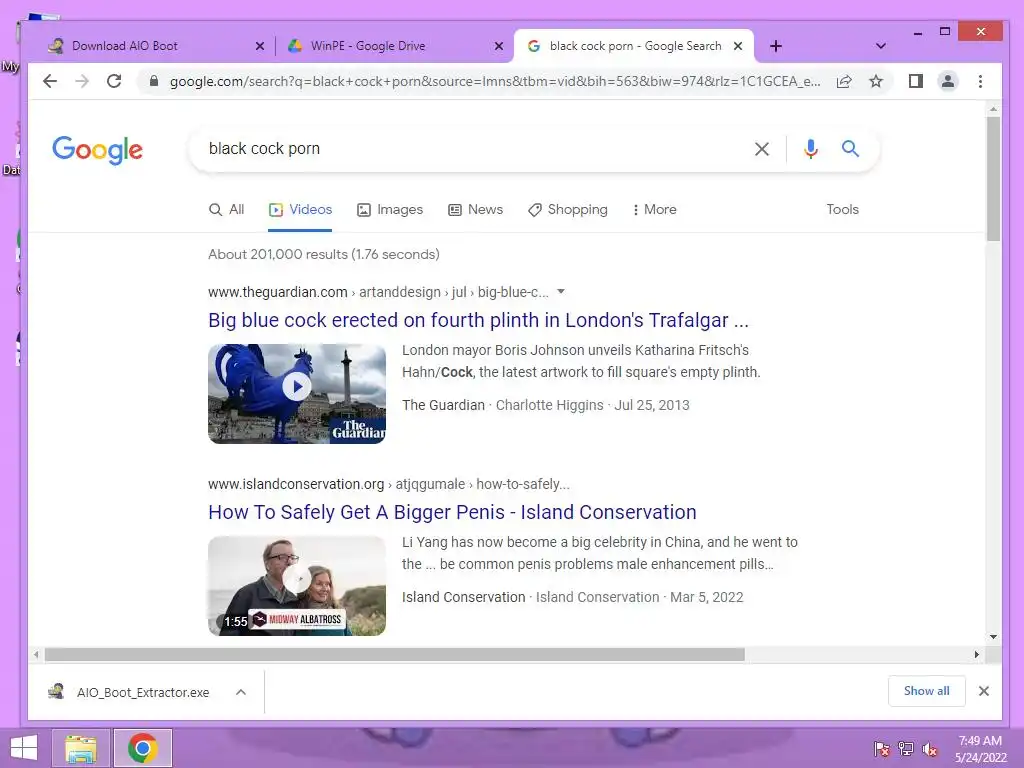This screenshot has width=1024, height=768.
Task: Submit search with magnifier icon
Action: click(850, 149)
